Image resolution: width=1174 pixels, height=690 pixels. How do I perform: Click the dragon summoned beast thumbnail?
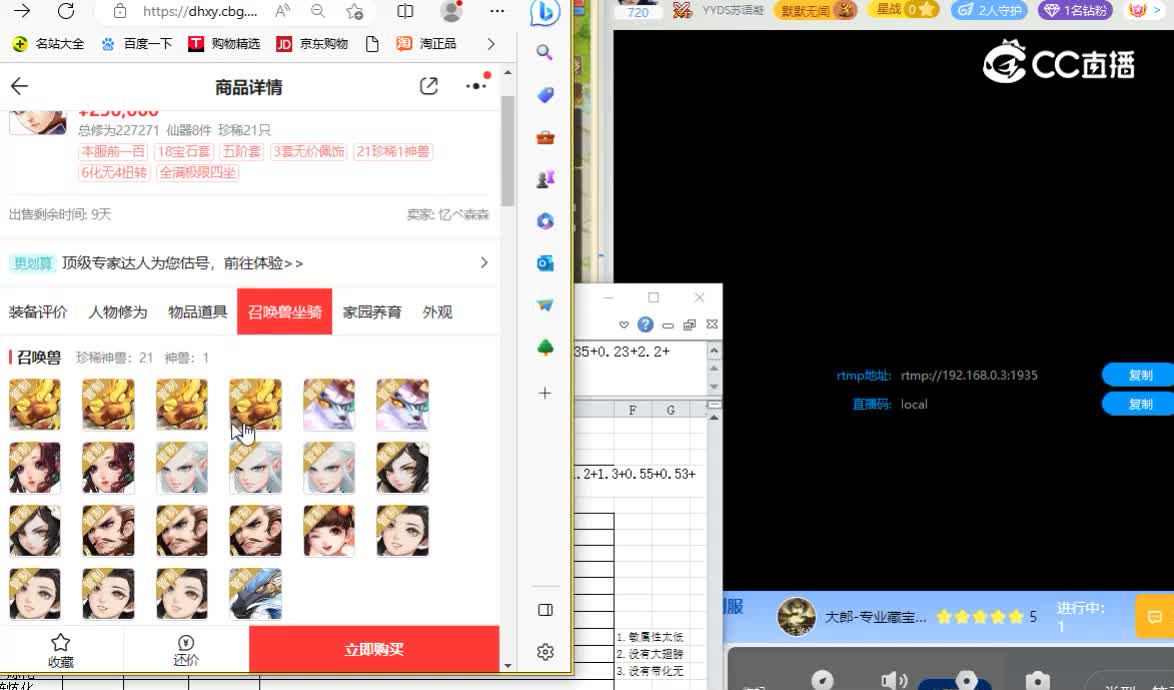(x=255, y=594)
